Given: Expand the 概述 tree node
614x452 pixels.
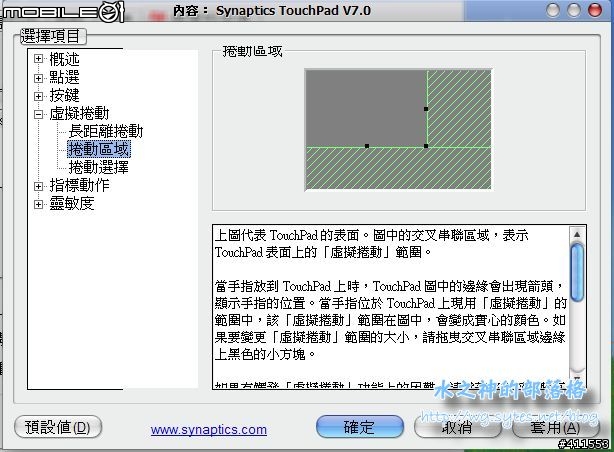Looking at the screenshot, I should (38, 59).
